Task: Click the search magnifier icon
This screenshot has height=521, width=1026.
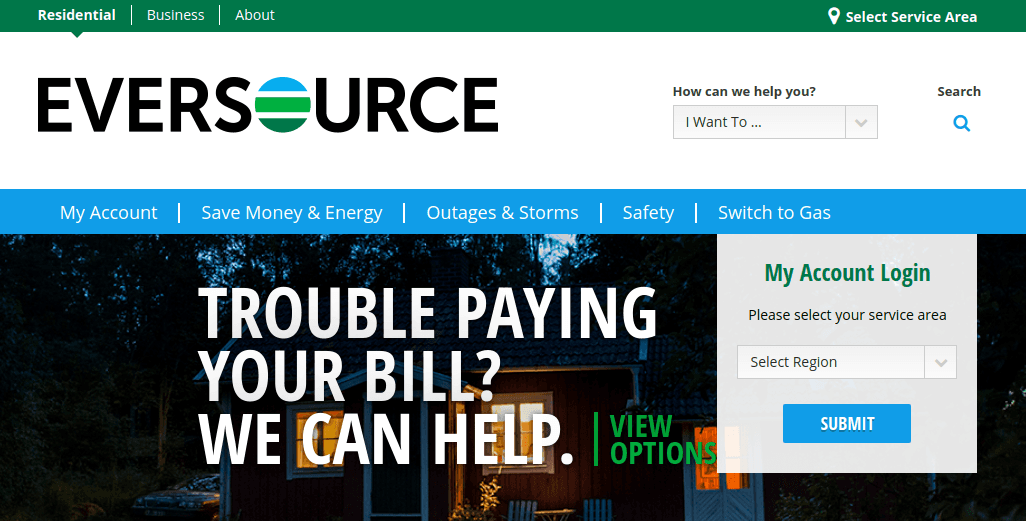Action: [x=961, y=123]
